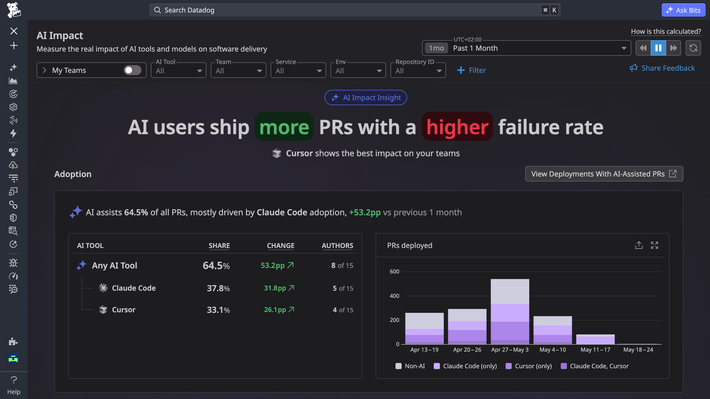The height and width of the screenshot is (399, 710).
Task: Open the Repository ID filter dropdown
Action: pyautogui.click(x=418, y=71)
